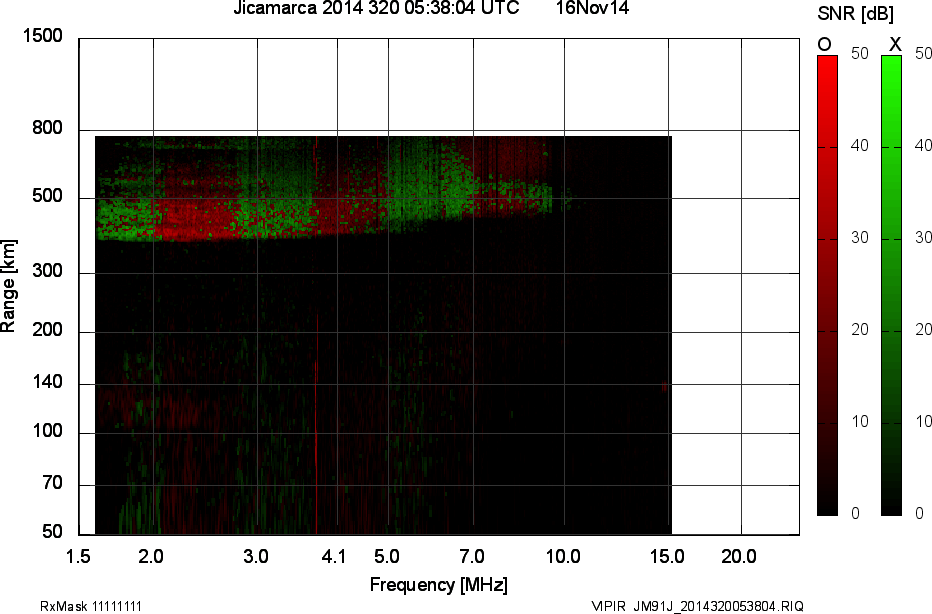Click the green X-mode SNR color bar

(891, 285)
